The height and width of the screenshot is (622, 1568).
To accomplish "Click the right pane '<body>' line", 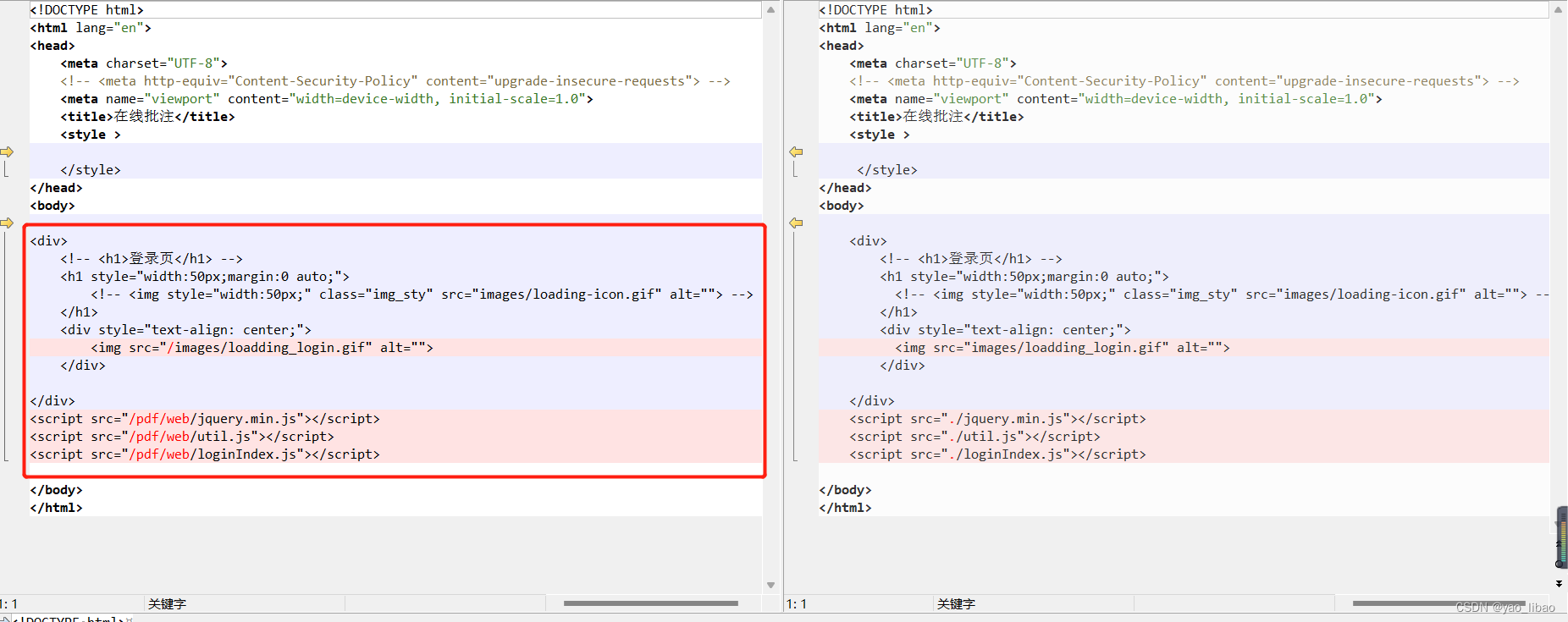I will pos(842,206).
